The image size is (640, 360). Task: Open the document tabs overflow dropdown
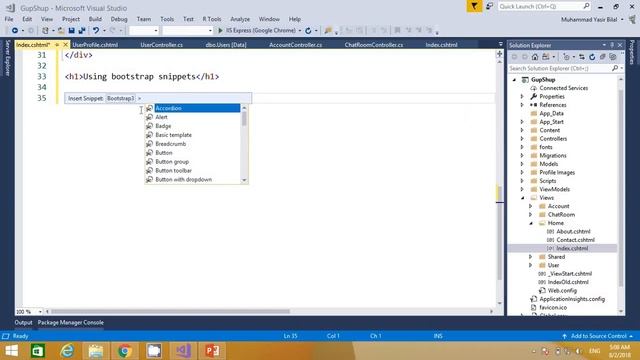click(x=501, y=44)
